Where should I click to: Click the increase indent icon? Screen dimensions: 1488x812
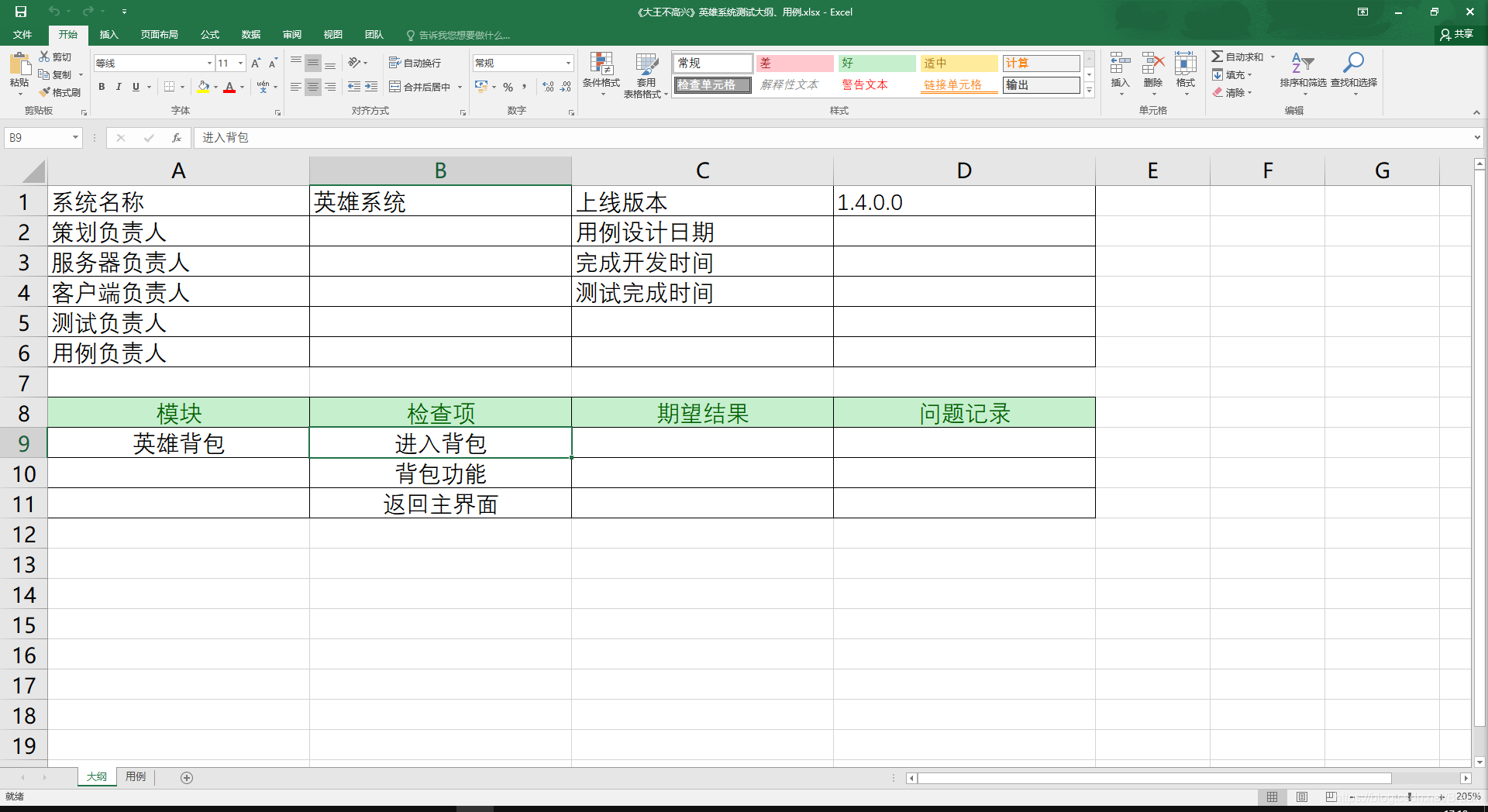click(371, 87)
